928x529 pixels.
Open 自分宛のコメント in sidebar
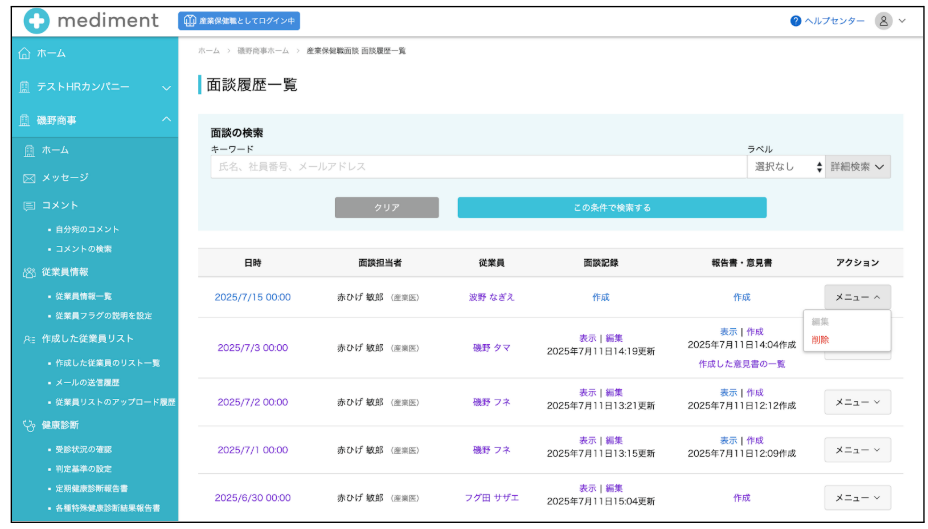[87, 230]
